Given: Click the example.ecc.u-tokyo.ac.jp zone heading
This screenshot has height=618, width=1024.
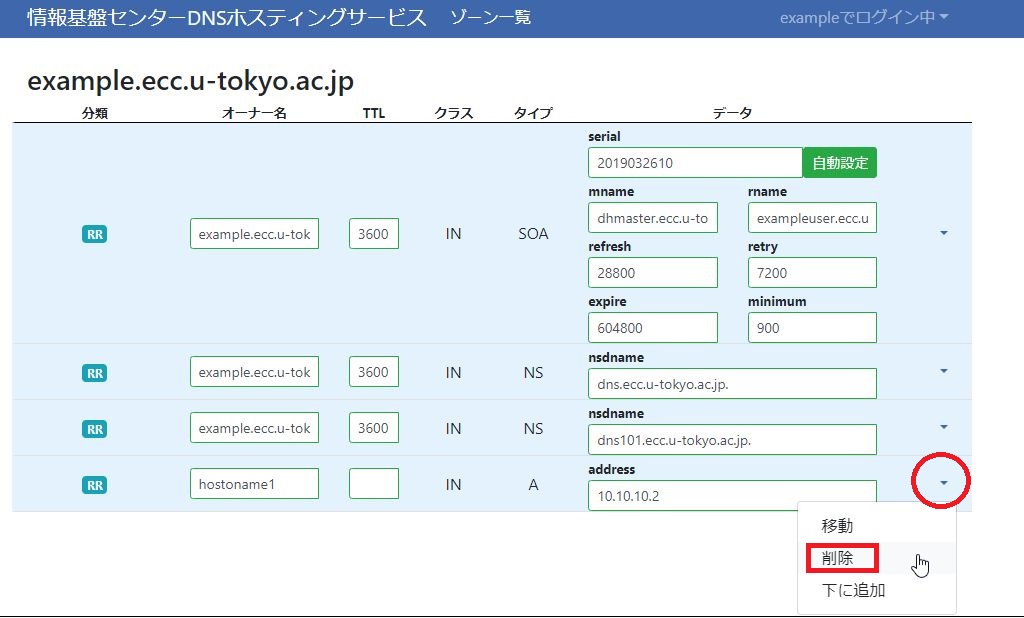Looking at the screenshot, I should (x=191, y=81).
